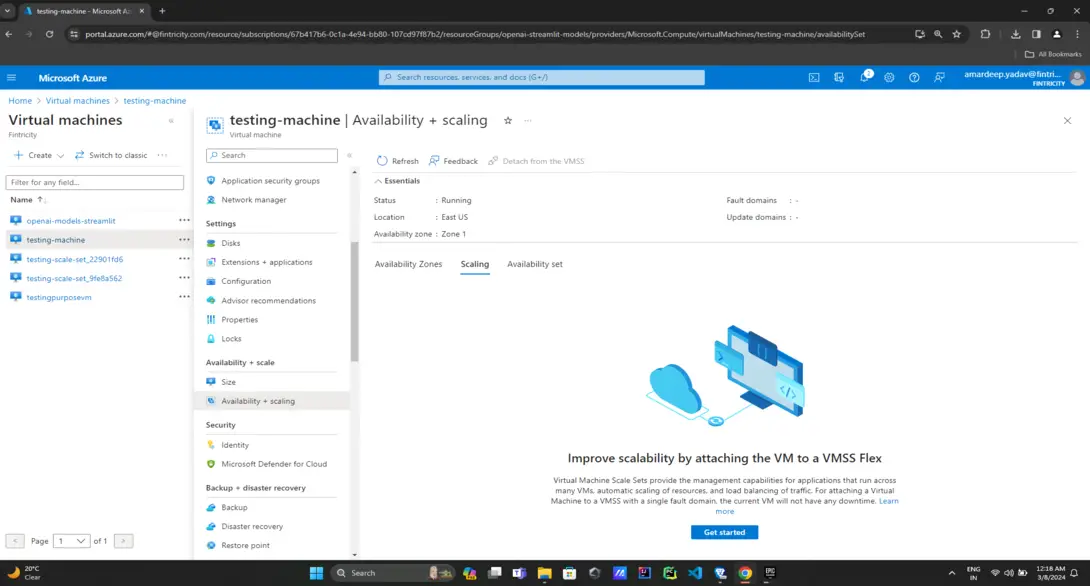Viewport: 1090px width, 586px height.
Task: Open more commands ellipsis beside Switch to classic
Action: [x=163, y=155]
